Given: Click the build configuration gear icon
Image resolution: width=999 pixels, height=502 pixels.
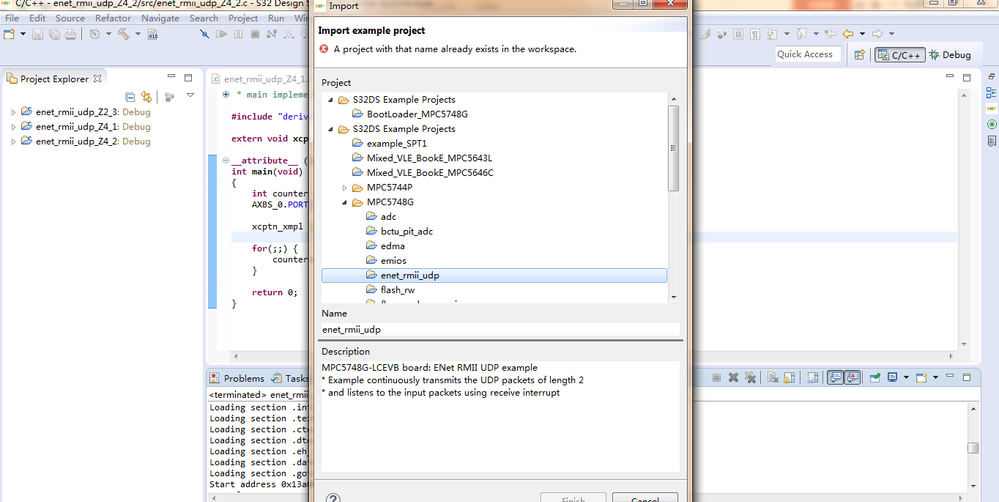Looking at the screenshot, I should tap(94, 34).
